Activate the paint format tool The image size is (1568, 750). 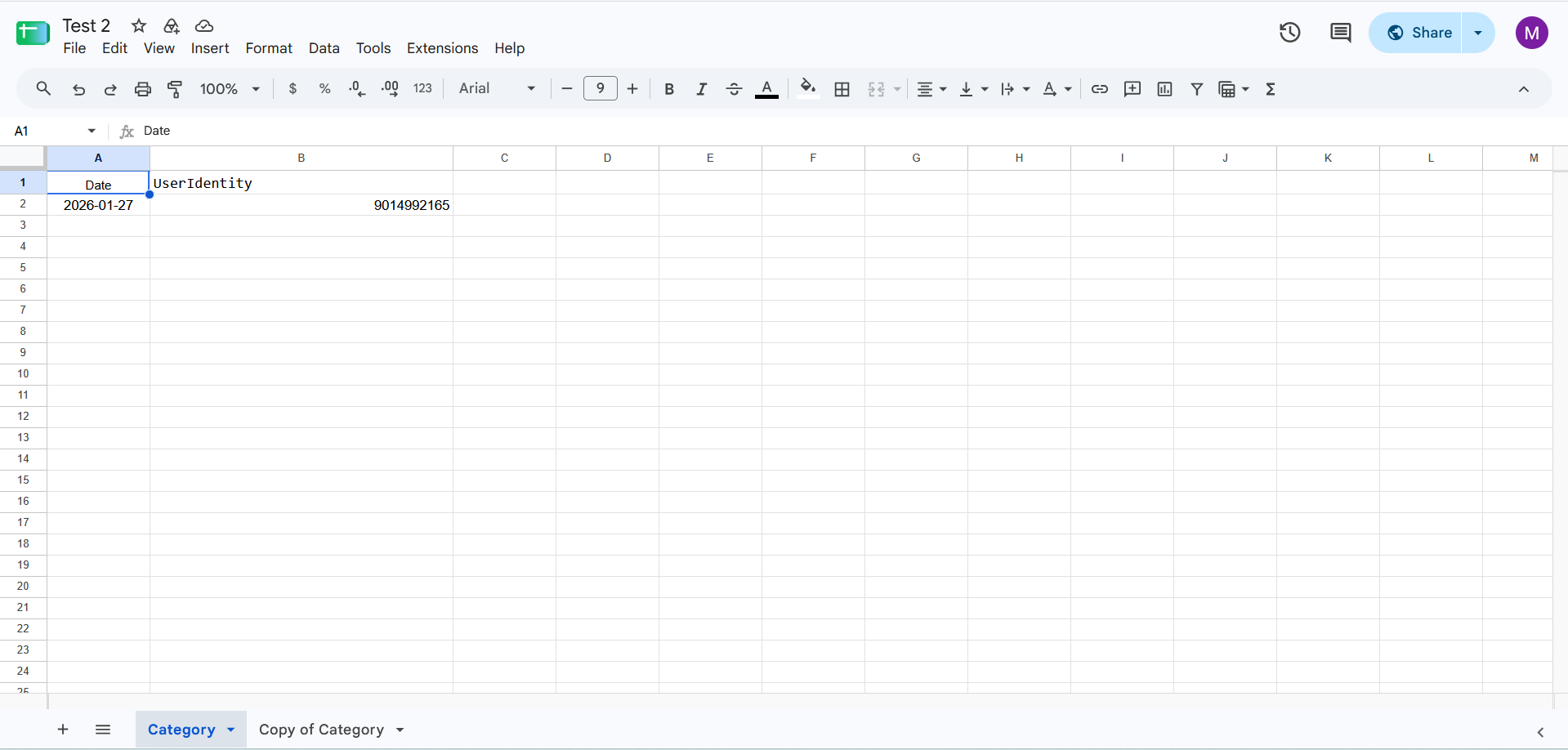coord(175,89)
